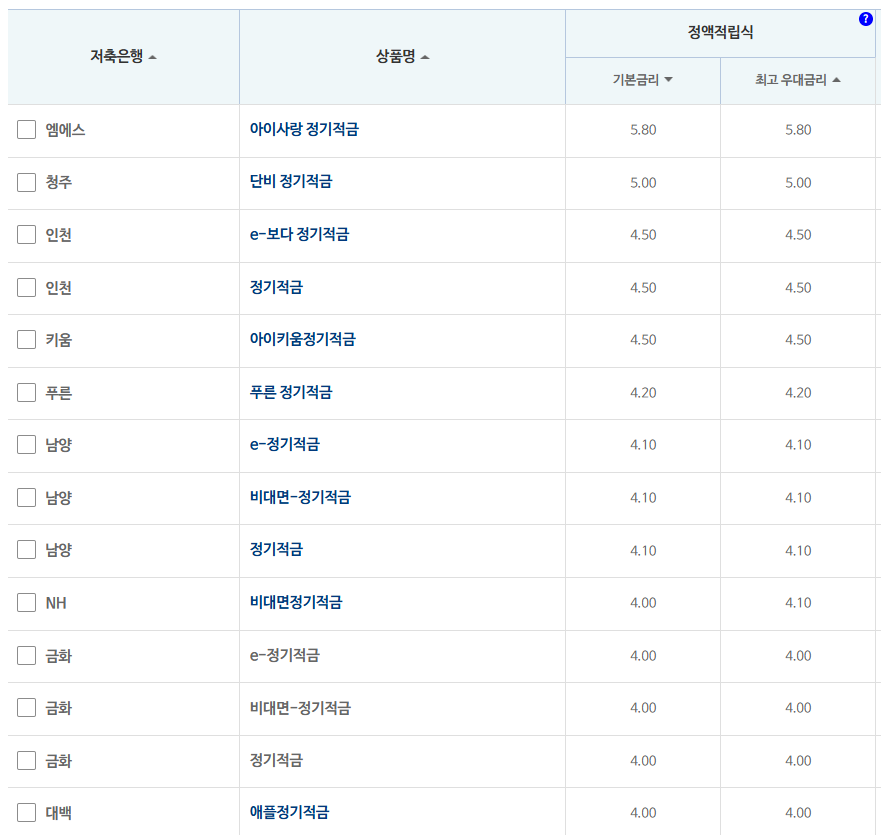Viewport: 881px width, 835px height.
Task: Click 기본금리 4.20 for 푸른
Action: pos(643,393)
